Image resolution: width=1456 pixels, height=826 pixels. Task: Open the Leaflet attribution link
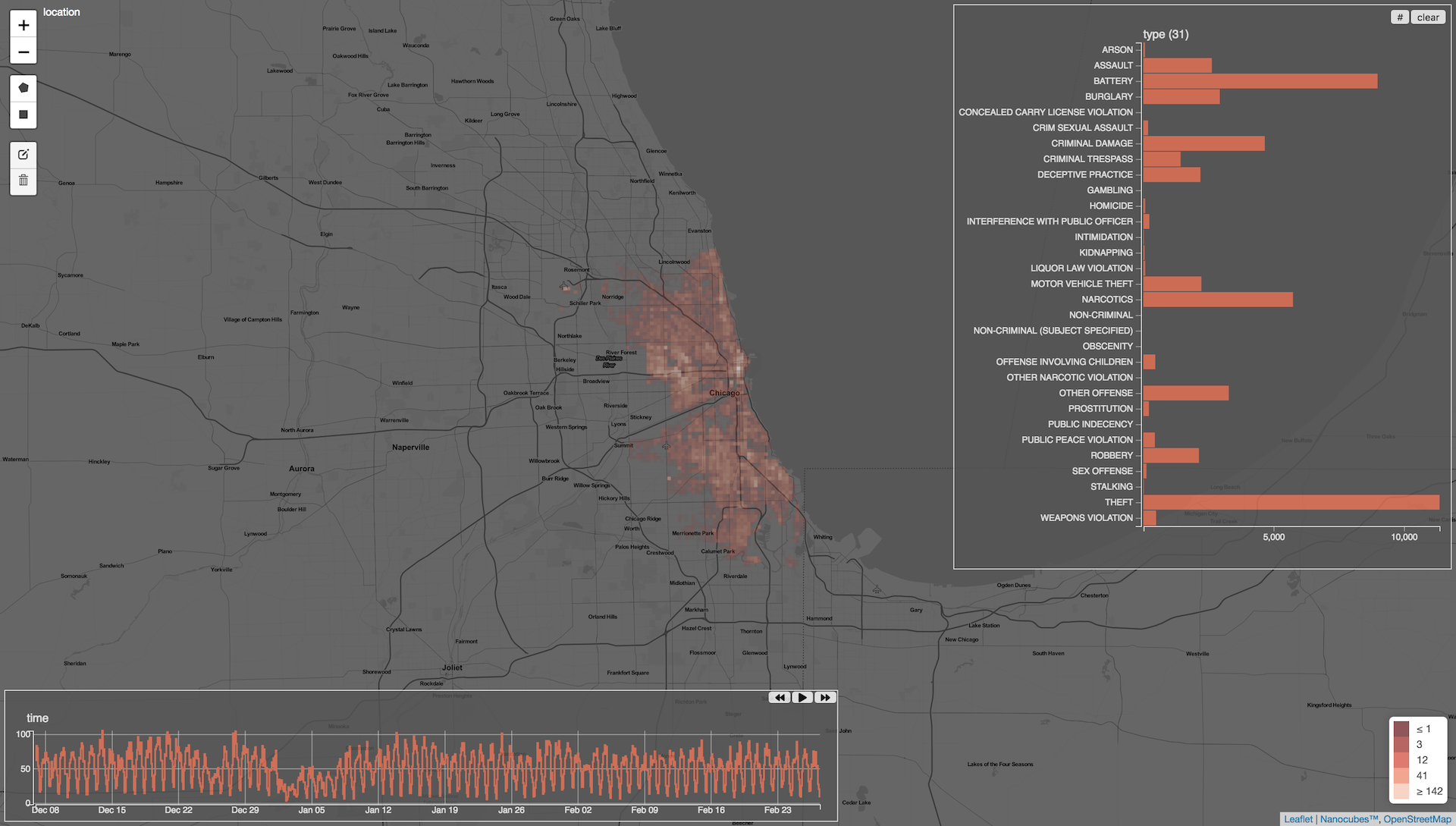1298,819
